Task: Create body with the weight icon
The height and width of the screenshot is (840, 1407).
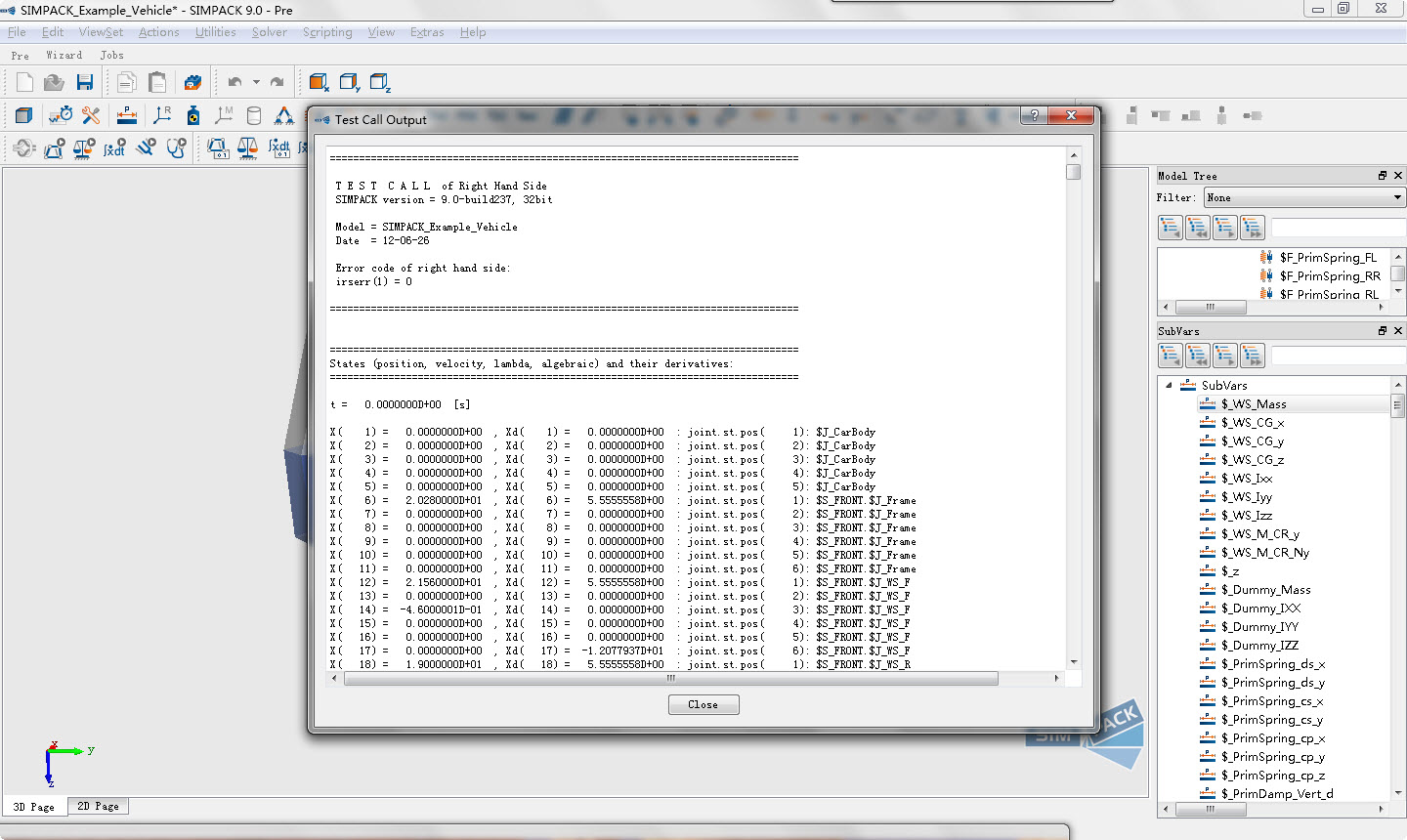Action: tap(193, 115)
